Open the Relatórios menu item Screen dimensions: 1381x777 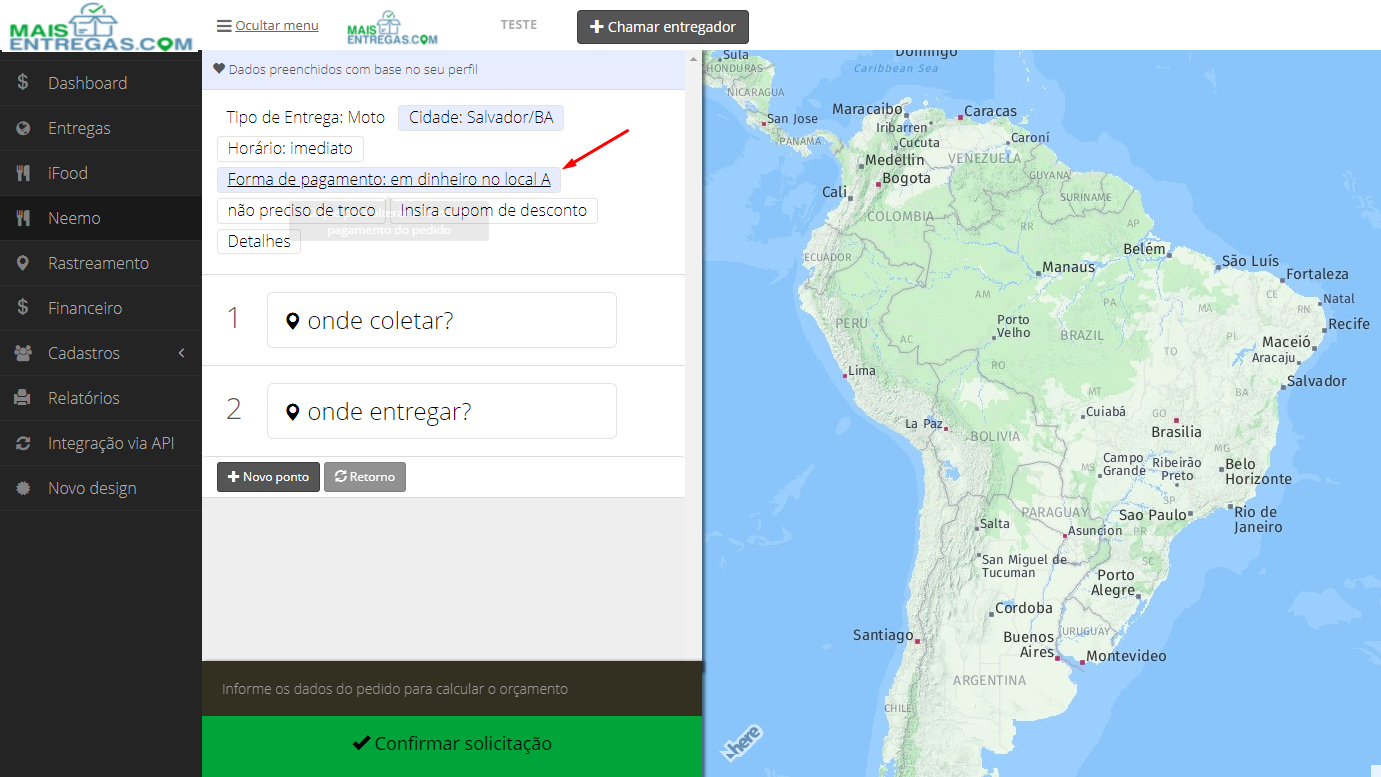click(x=101, y=398)
